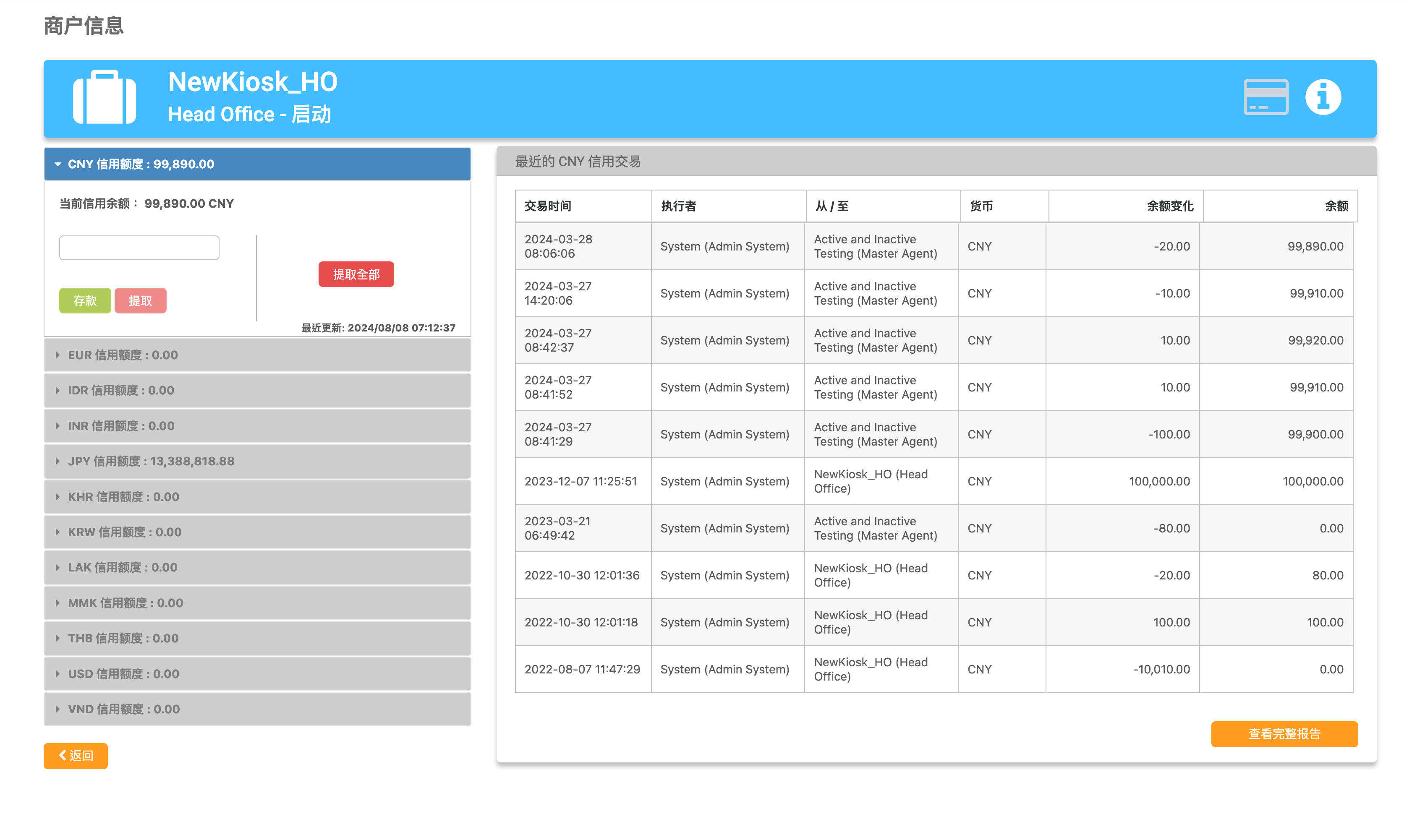Click the green 存款 deposit button

pyautogui.click(x=85, y=300)
